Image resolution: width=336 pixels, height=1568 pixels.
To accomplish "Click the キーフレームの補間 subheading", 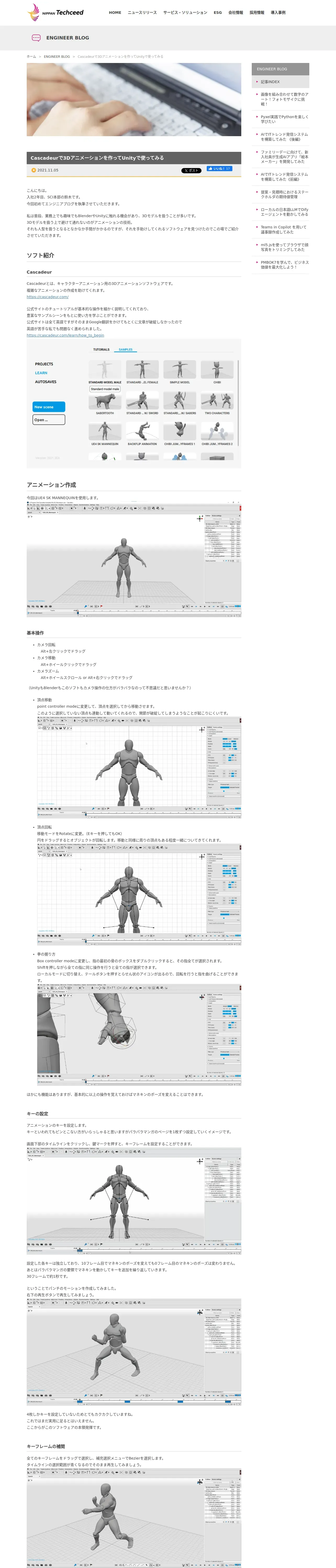I will 46,1446.
